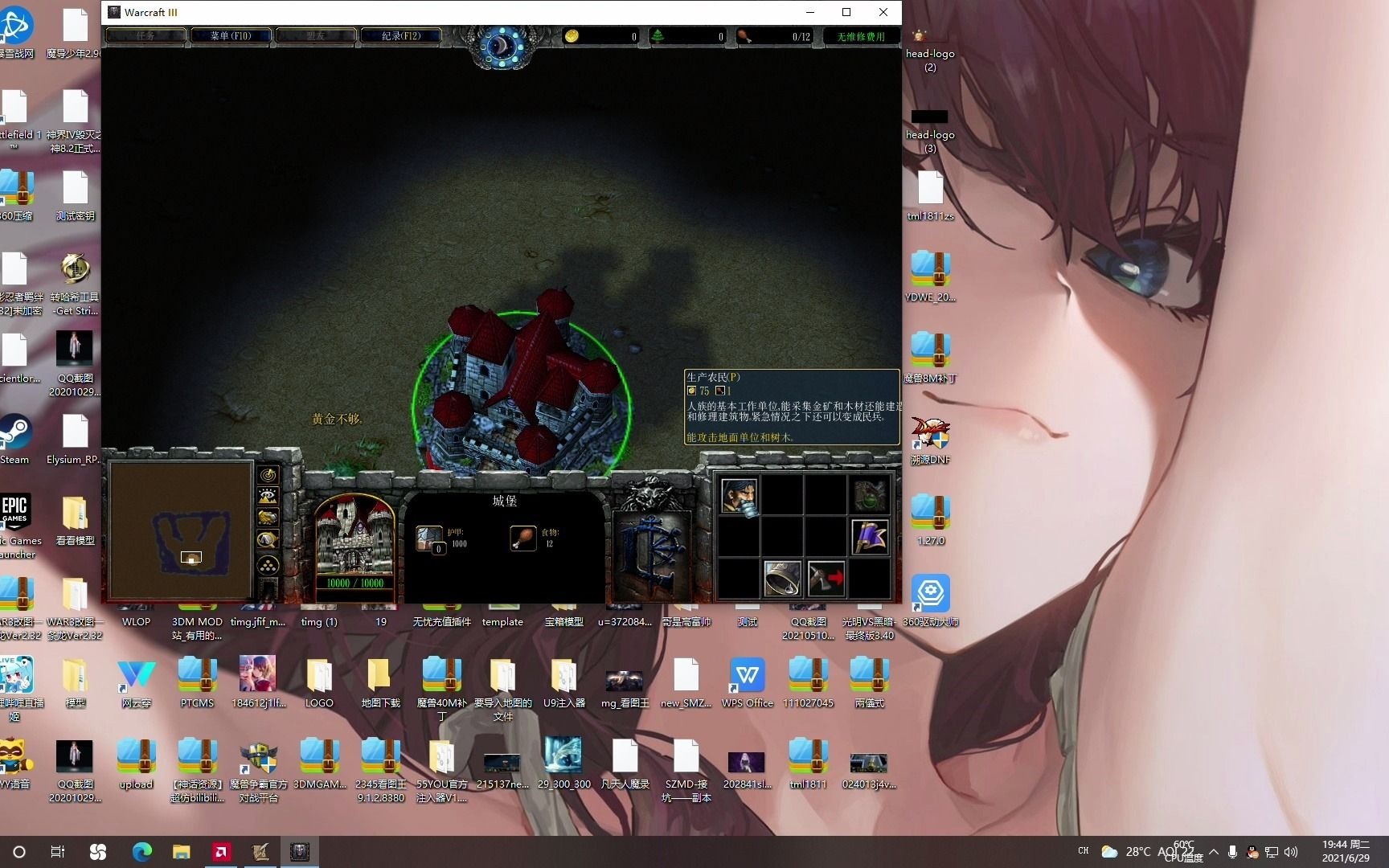Click the minimap signal ping button

coord(268,475)
